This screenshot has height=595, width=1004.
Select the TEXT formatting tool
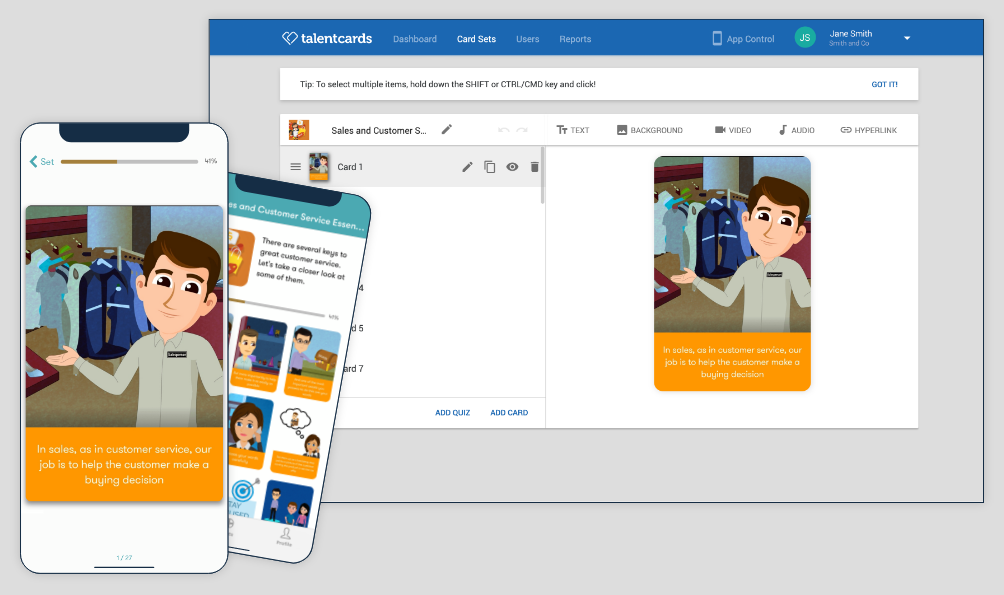(x=573, y=129)
